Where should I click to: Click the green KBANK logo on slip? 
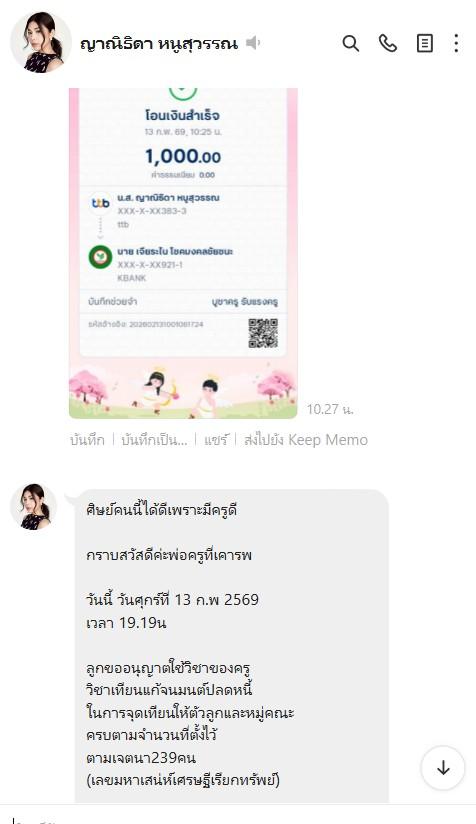100,256
